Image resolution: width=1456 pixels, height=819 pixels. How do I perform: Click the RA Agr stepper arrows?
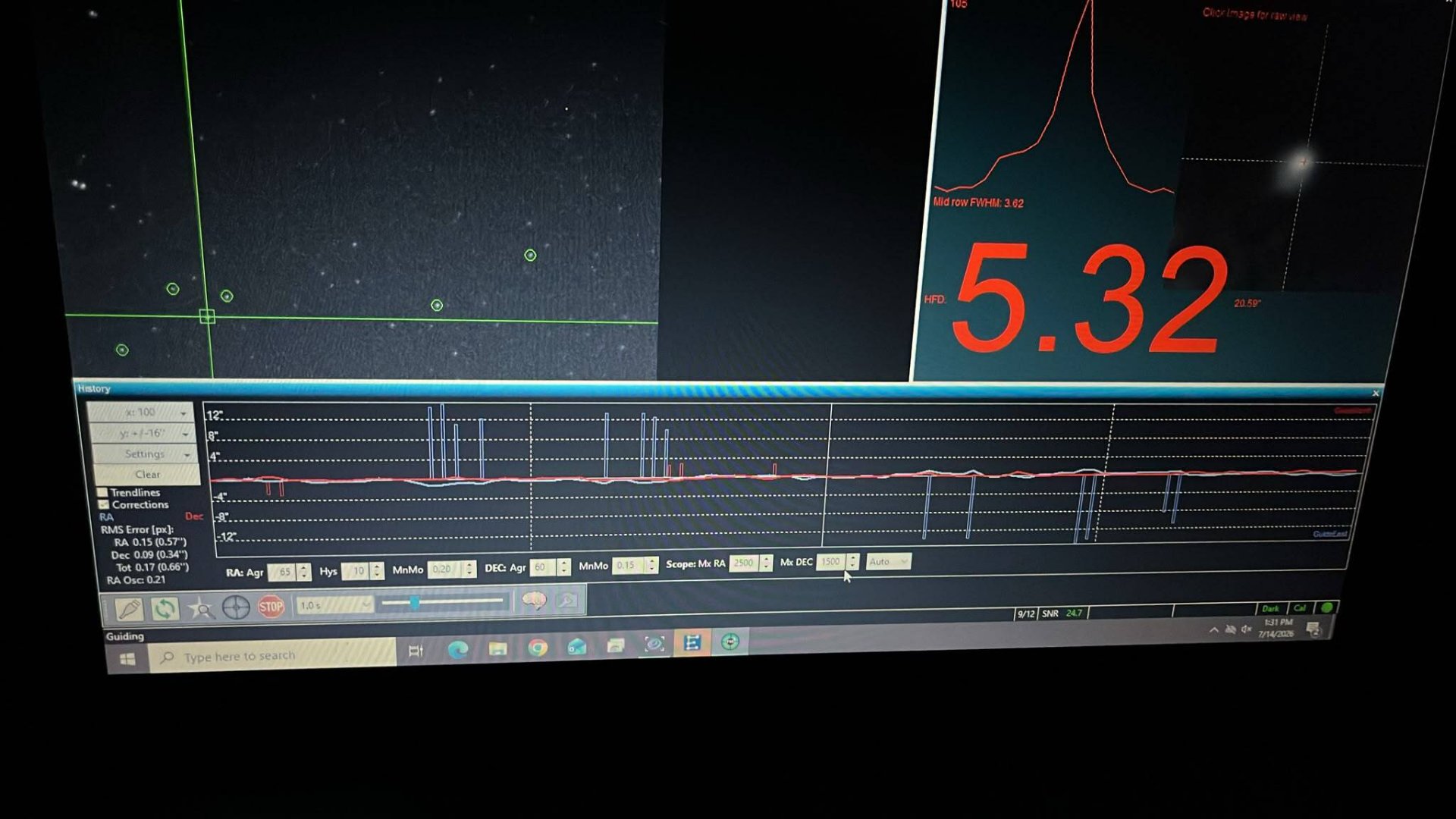(304, 572)
